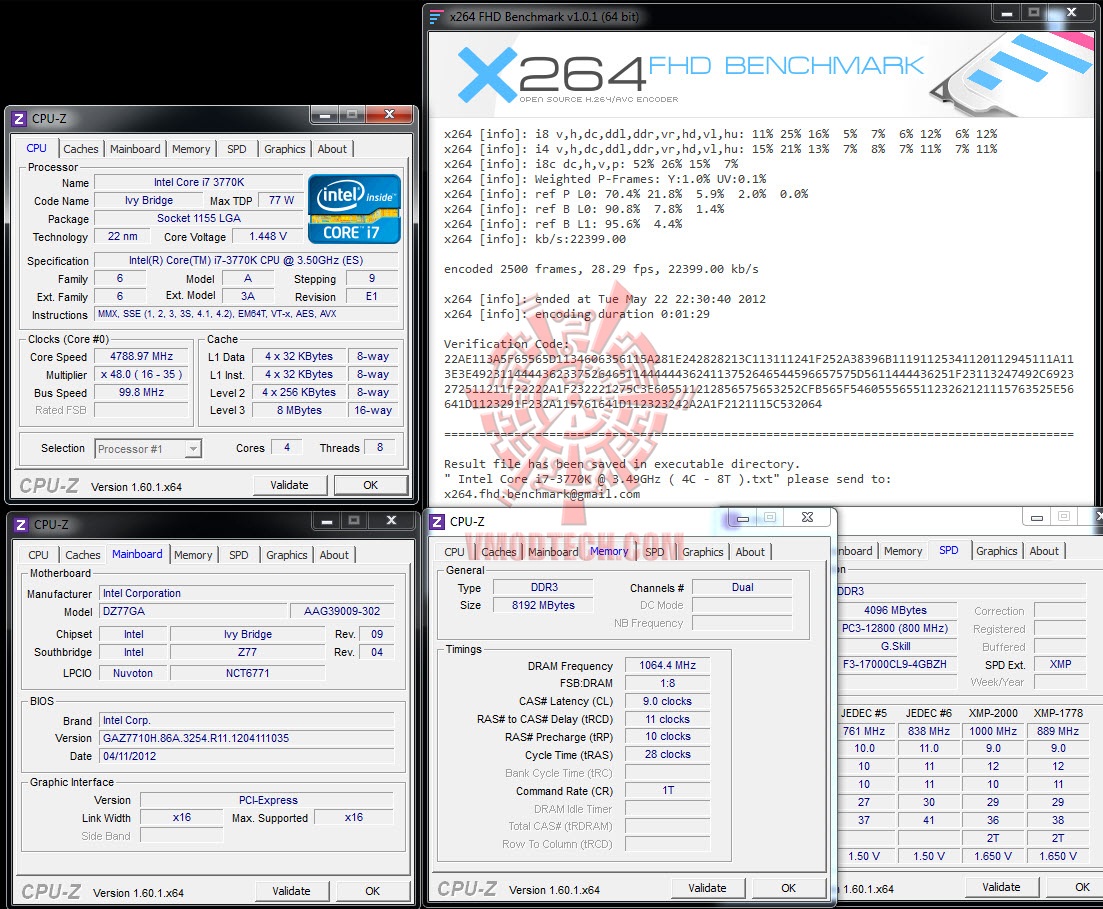Close the Memory CPU-Z window
The image size is (1103, 909).
click(x=807, y=518)
